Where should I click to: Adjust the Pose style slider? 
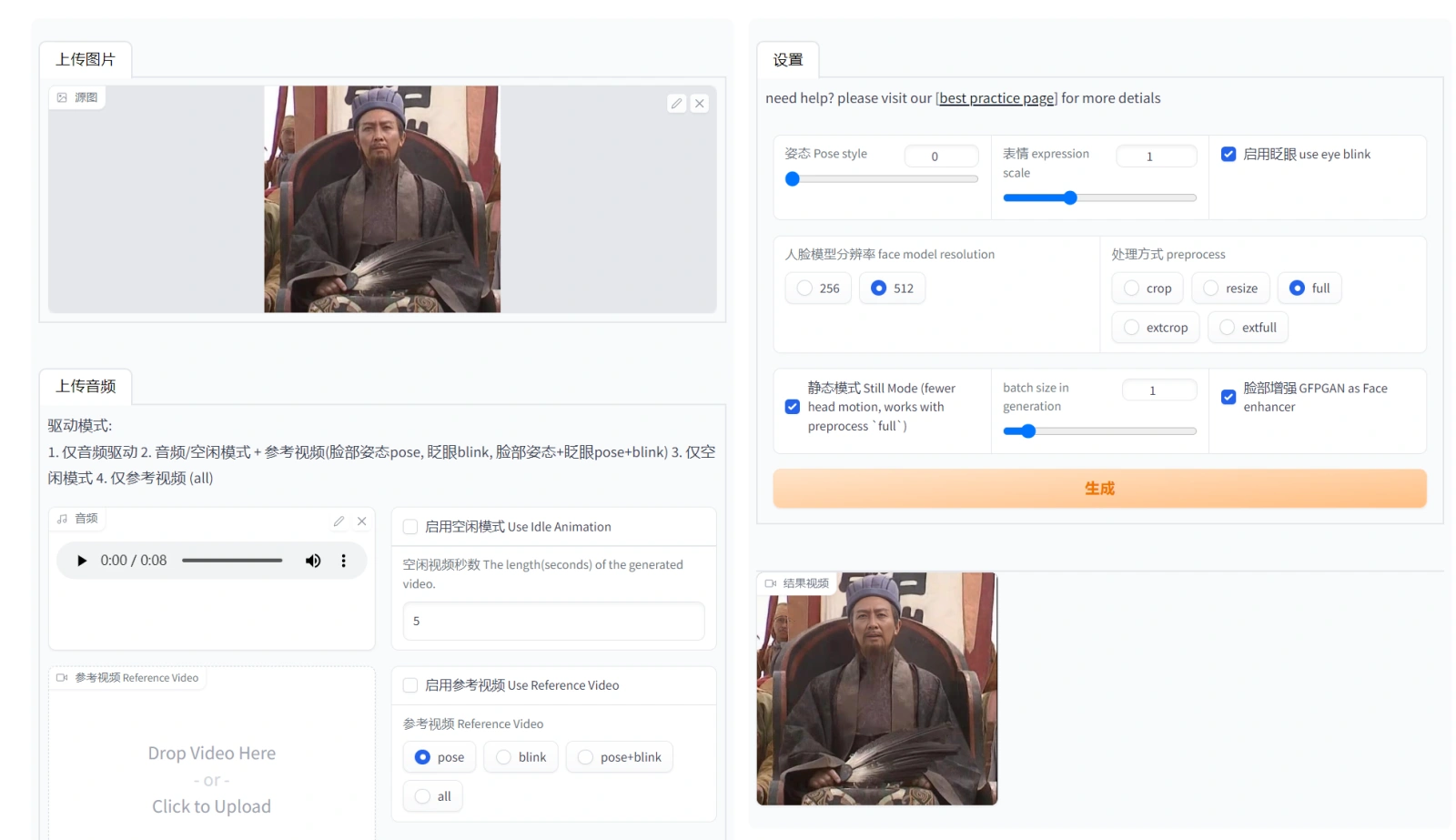coord(881,179)
